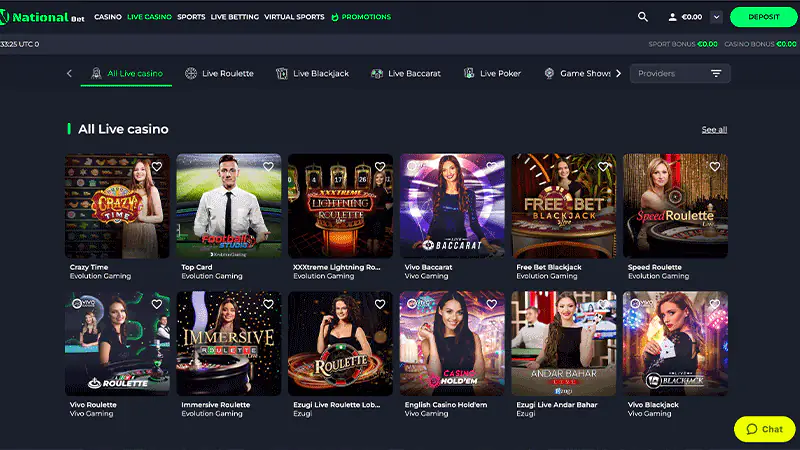Favorite Ezugi Live Roulette Lobby heart
The height and width of the screenshot is (450, 800).
[x=380, y=304]
